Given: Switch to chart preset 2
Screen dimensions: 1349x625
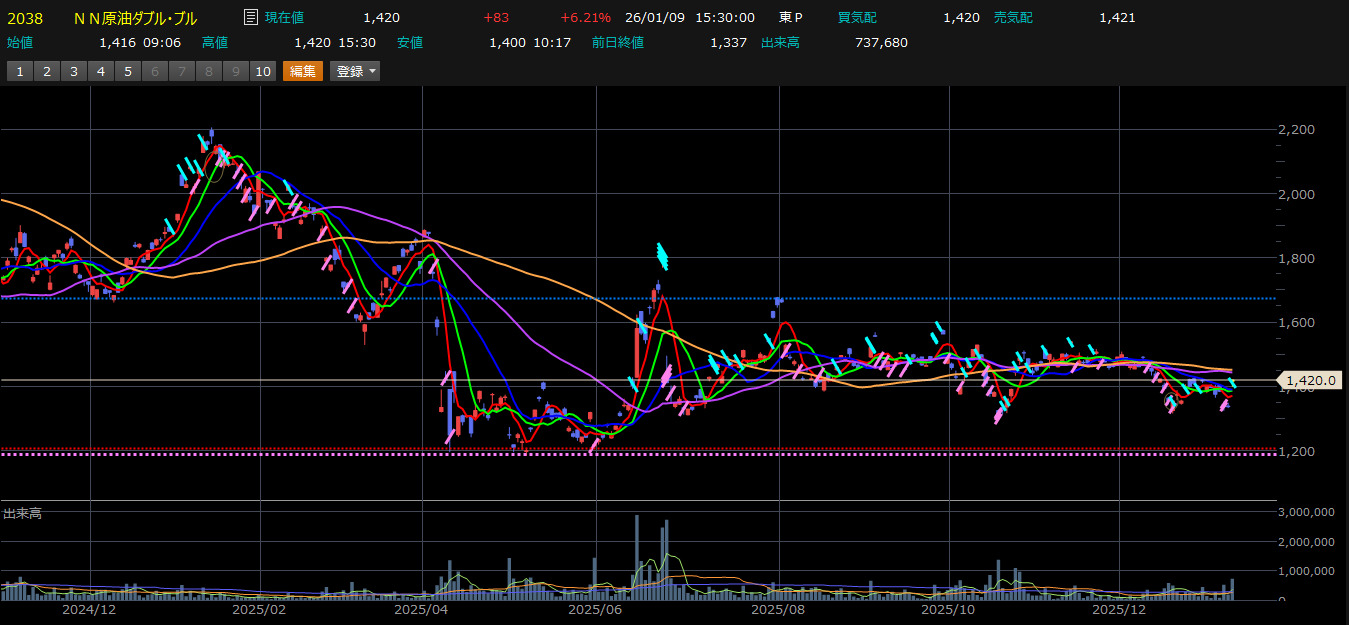Looking at the screenshot, I should pyautogui.click(x=47, y=71).
